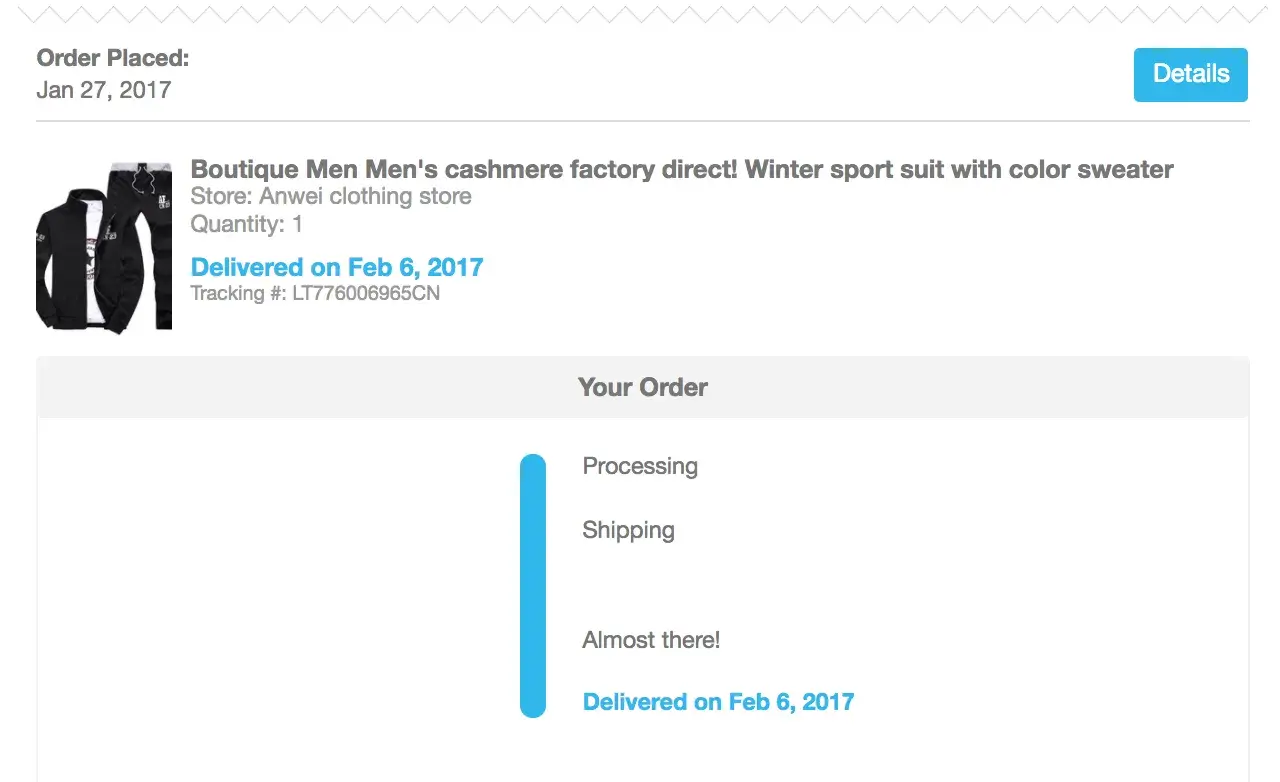This screenshot has height=782, width=1280.
Task: Select the Your Order section header
Action: 642,387
